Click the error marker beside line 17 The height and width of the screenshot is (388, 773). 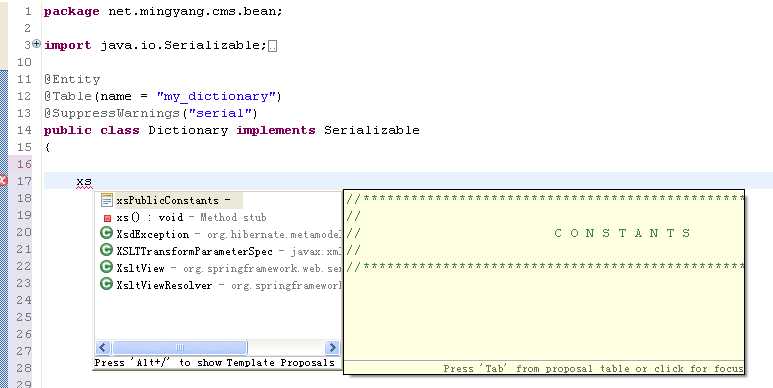tap(3, 181)
